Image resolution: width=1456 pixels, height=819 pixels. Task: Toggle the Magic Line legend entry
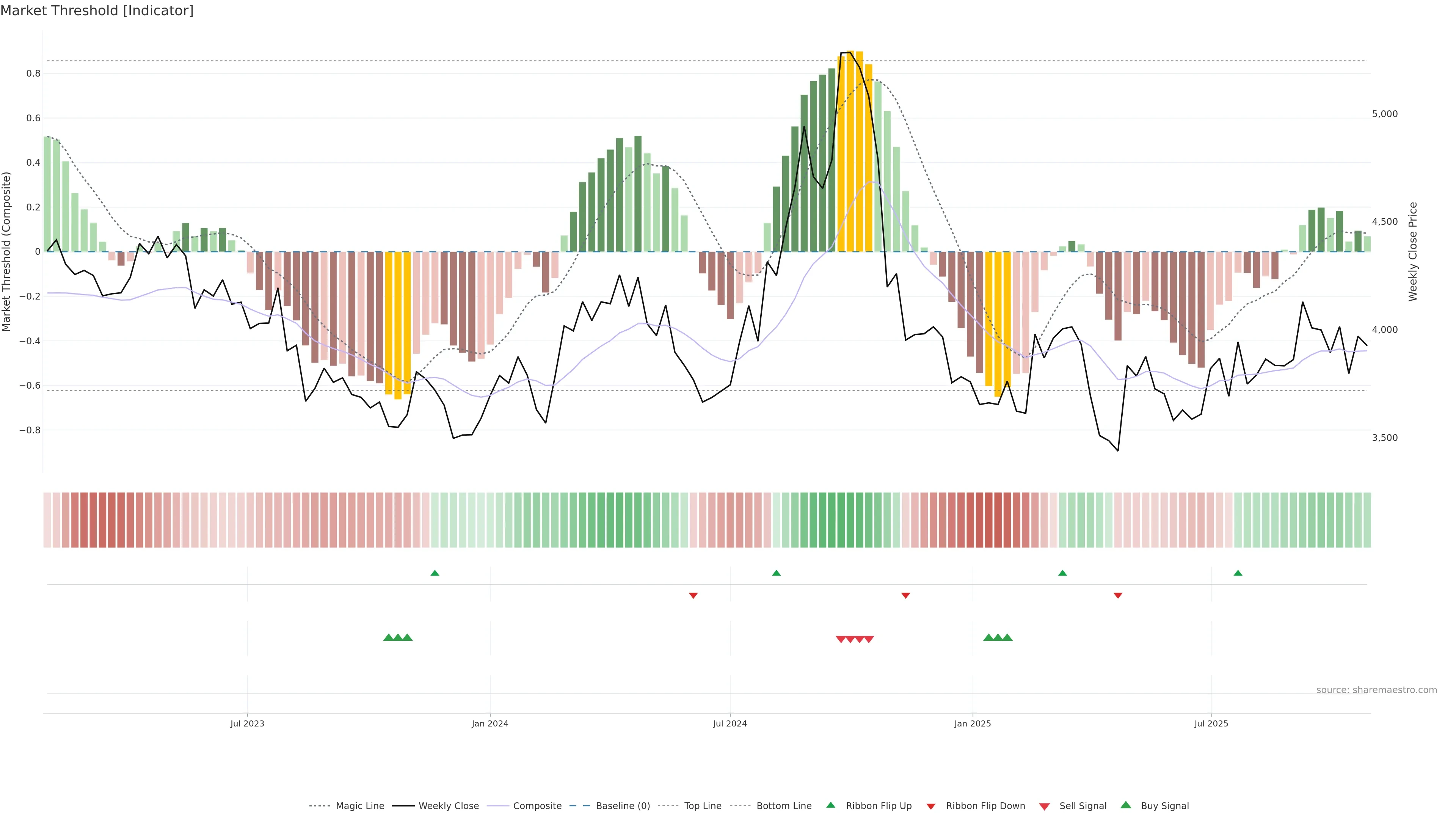coord(359,806)
